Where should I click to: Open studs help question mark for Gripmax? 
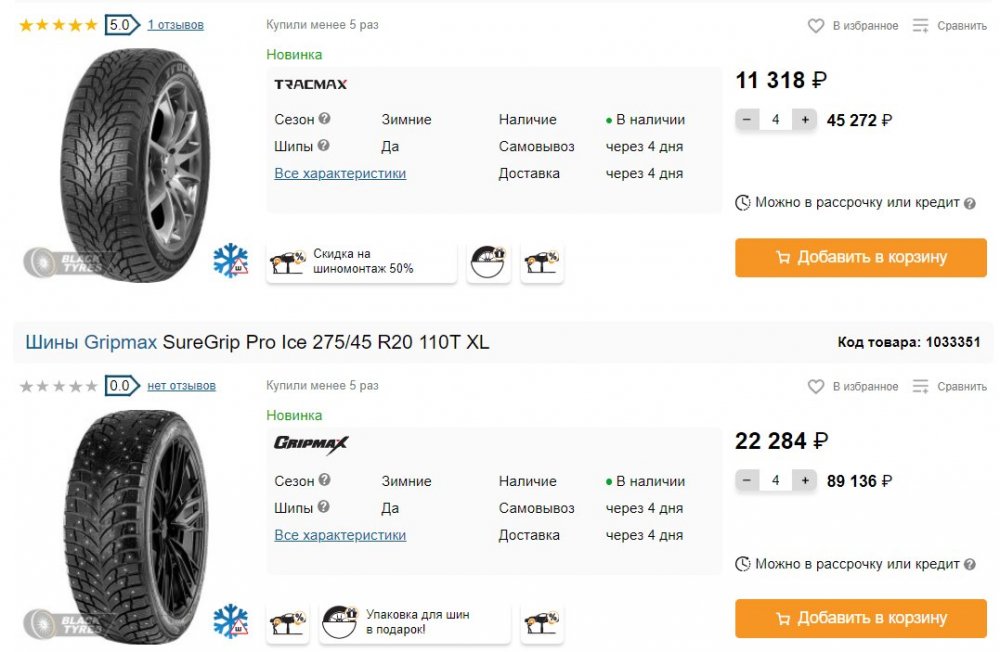click(324, 508)
